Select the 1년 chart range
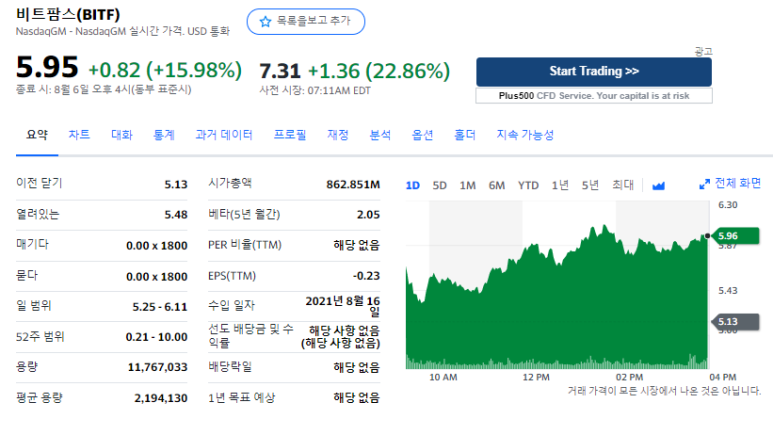Image resolution: width=773 pixels, height=435 pixels. click(x=560, y=185)
